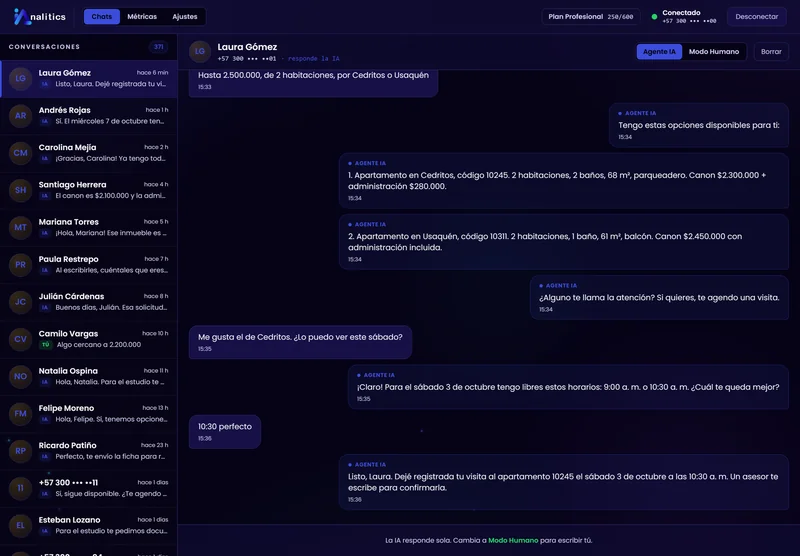
Task: Open Laura Gómez LG avatar in chat header
Action: (x=200, y=52)
